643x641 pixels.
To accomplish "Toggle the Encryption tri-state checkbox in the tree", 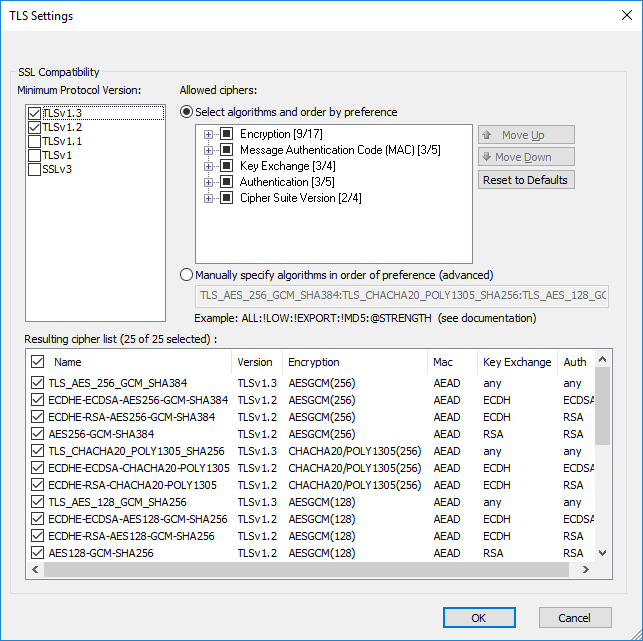I will 226,134.
